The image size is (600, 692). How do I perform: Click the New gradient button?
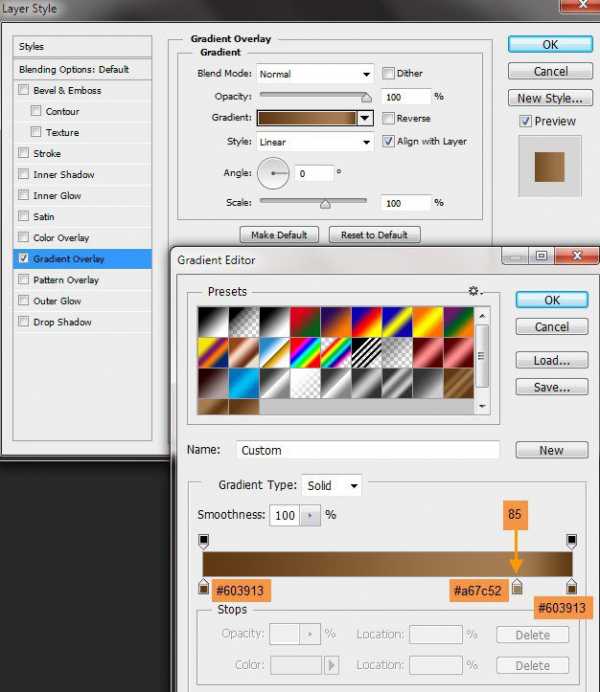tap(552, 450)
